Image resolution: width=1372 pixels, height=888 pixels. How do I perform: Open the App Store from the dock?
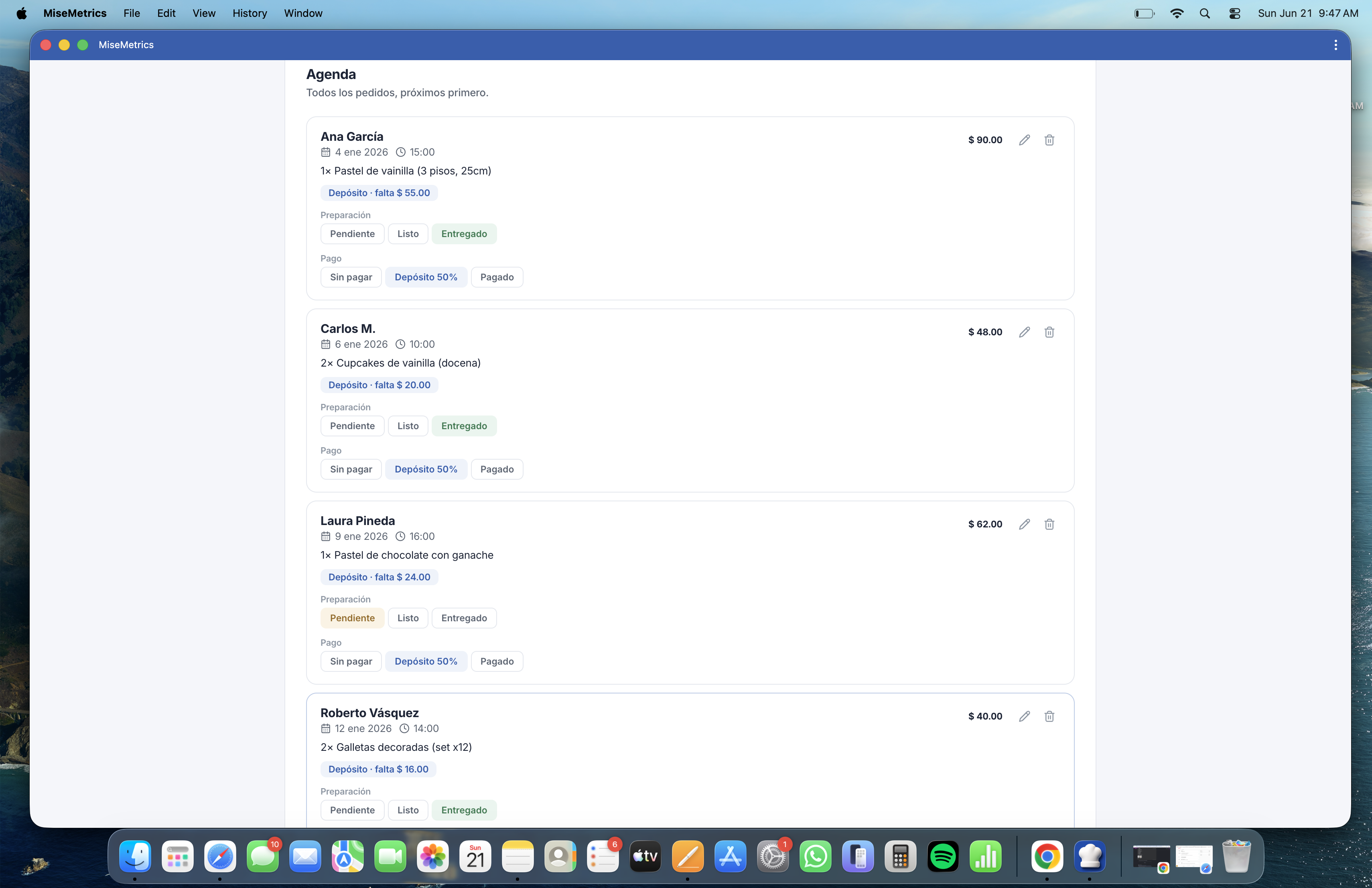pyautogui.click(x=731, y=856)
